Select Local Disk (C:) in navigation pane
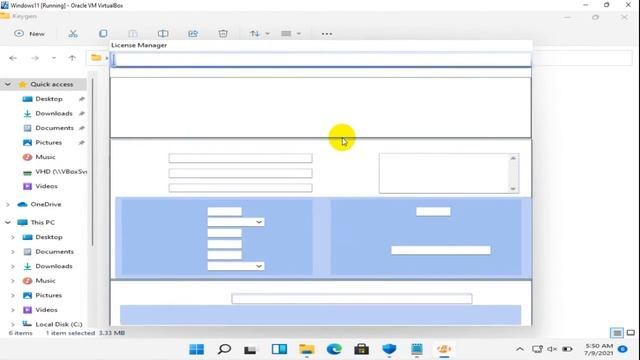Image resolution: width=640 pixels, height=360 pixels. coord(58,324)
